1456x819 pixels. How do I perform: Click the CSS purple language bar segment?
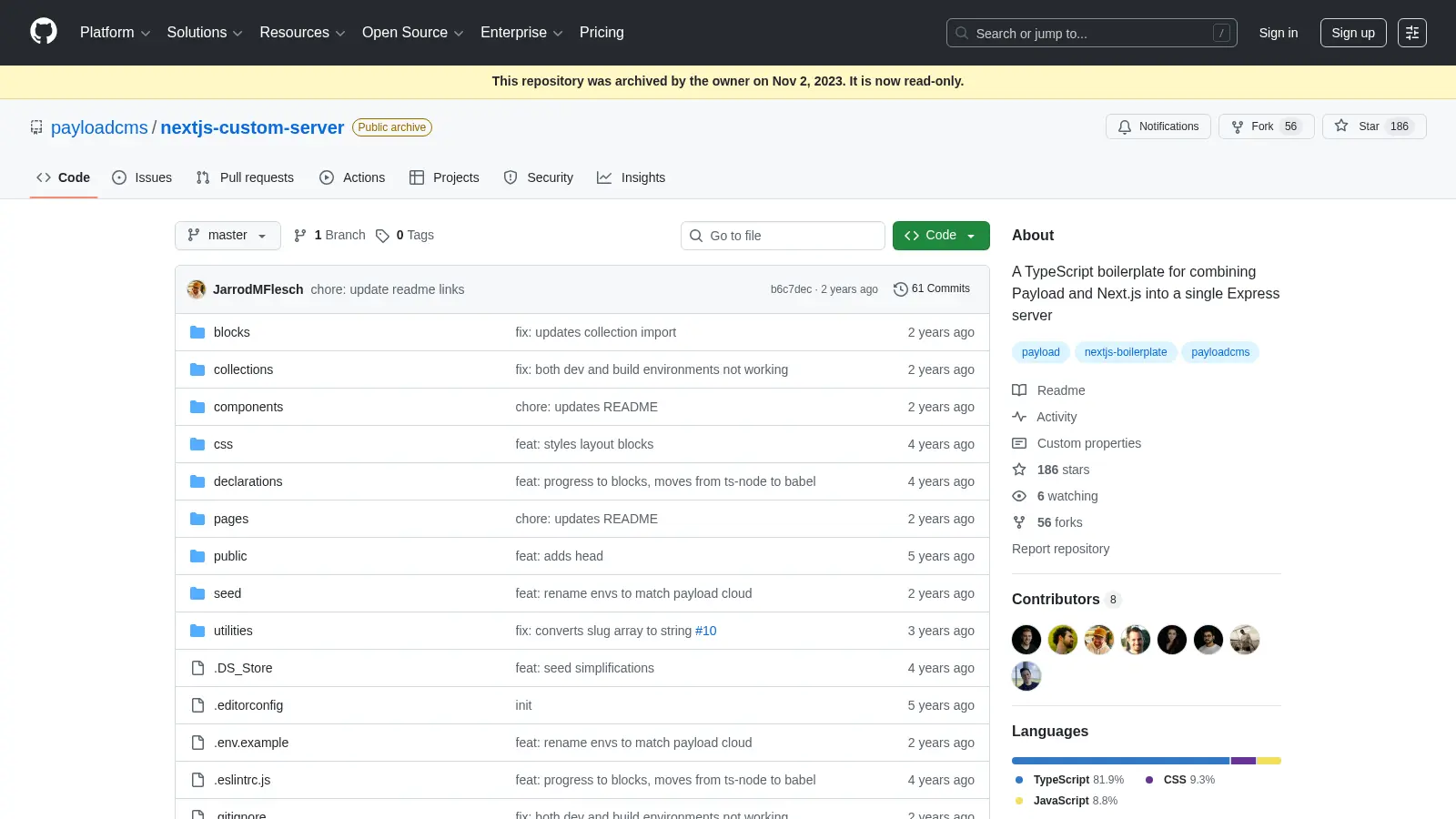click(x=1244, y=761)
